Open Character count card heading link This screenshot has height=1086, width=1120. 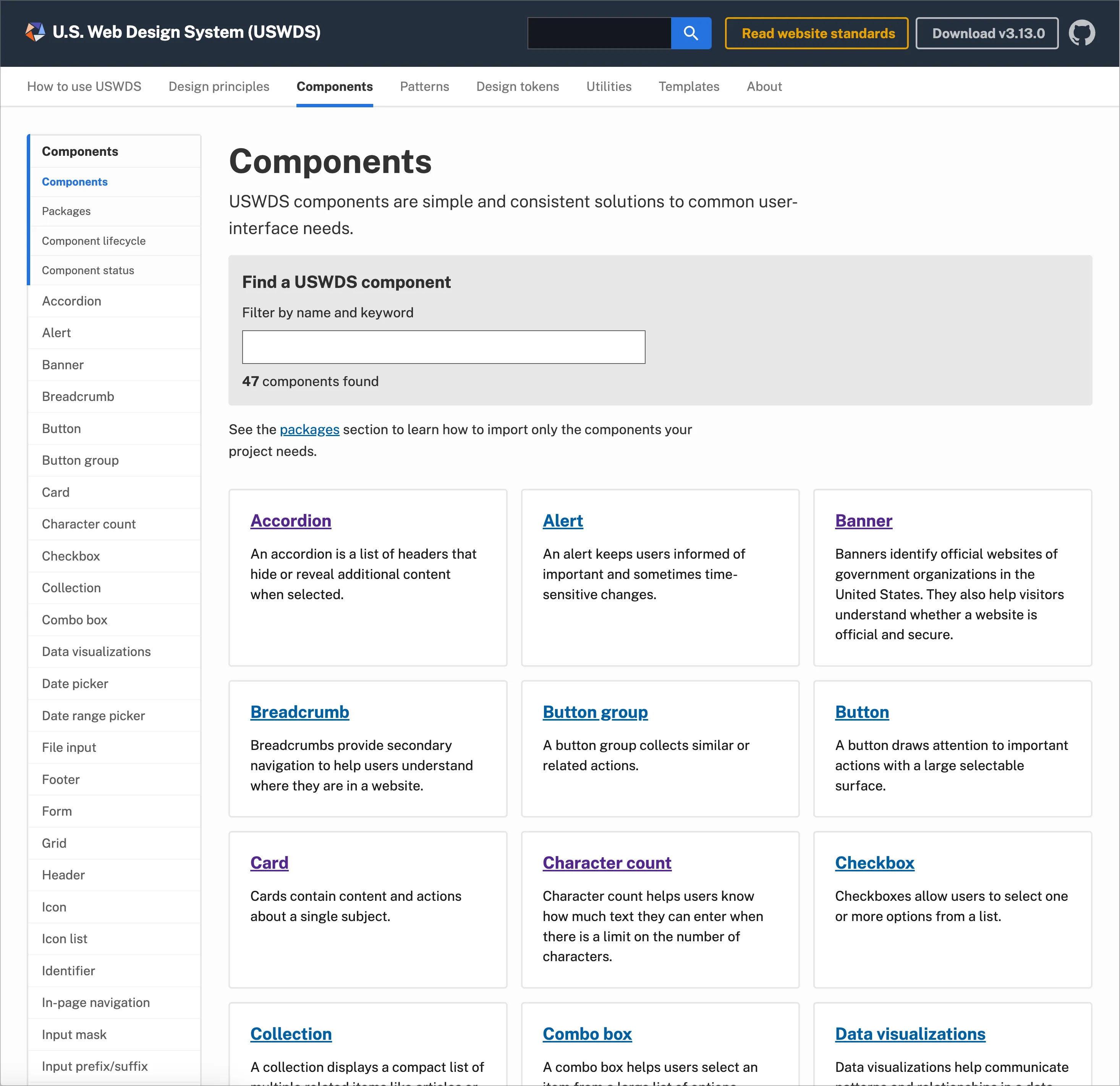607,863
